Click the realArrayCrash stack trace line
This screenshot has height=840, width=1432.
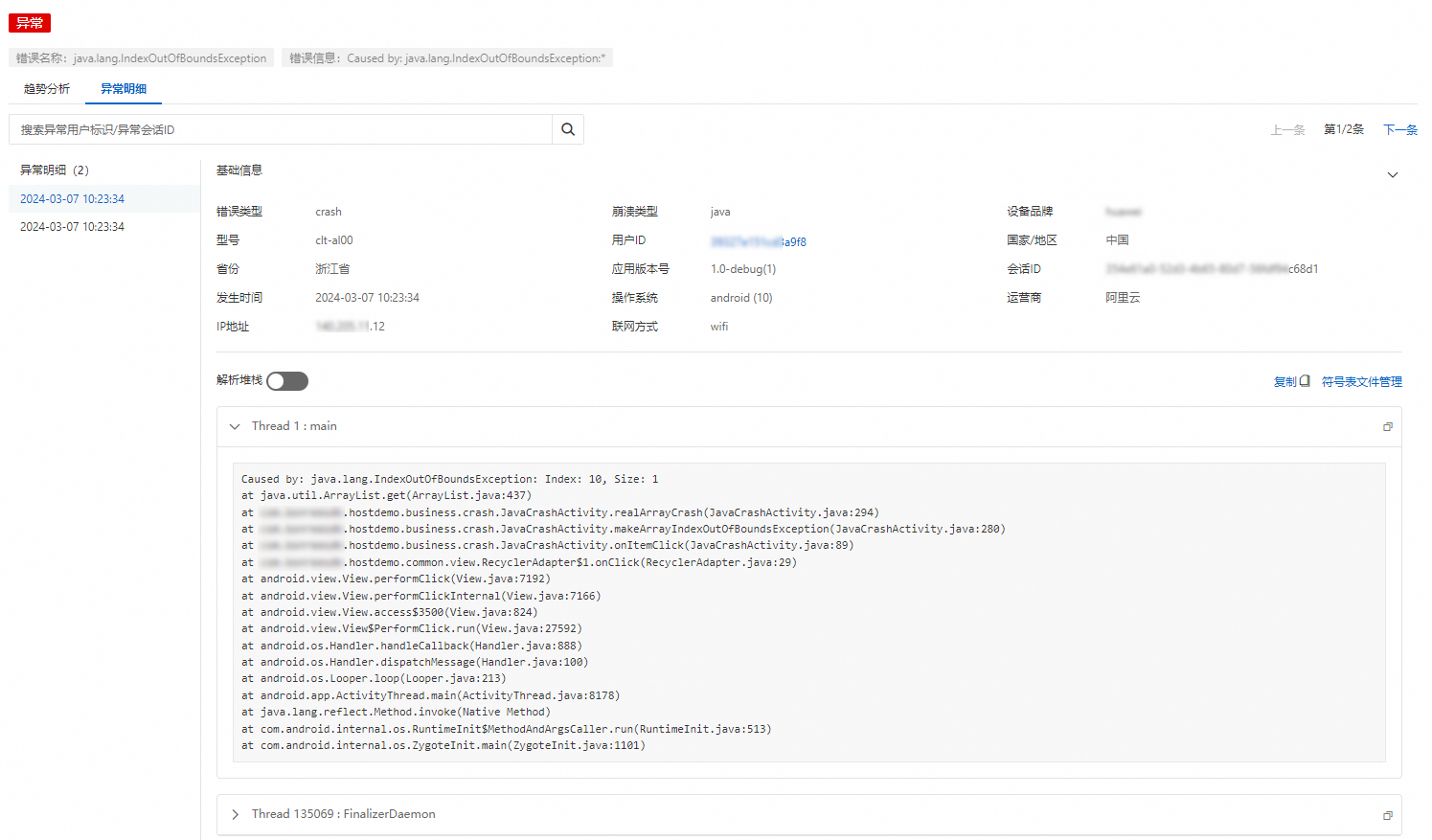click(x=560, y=512)
